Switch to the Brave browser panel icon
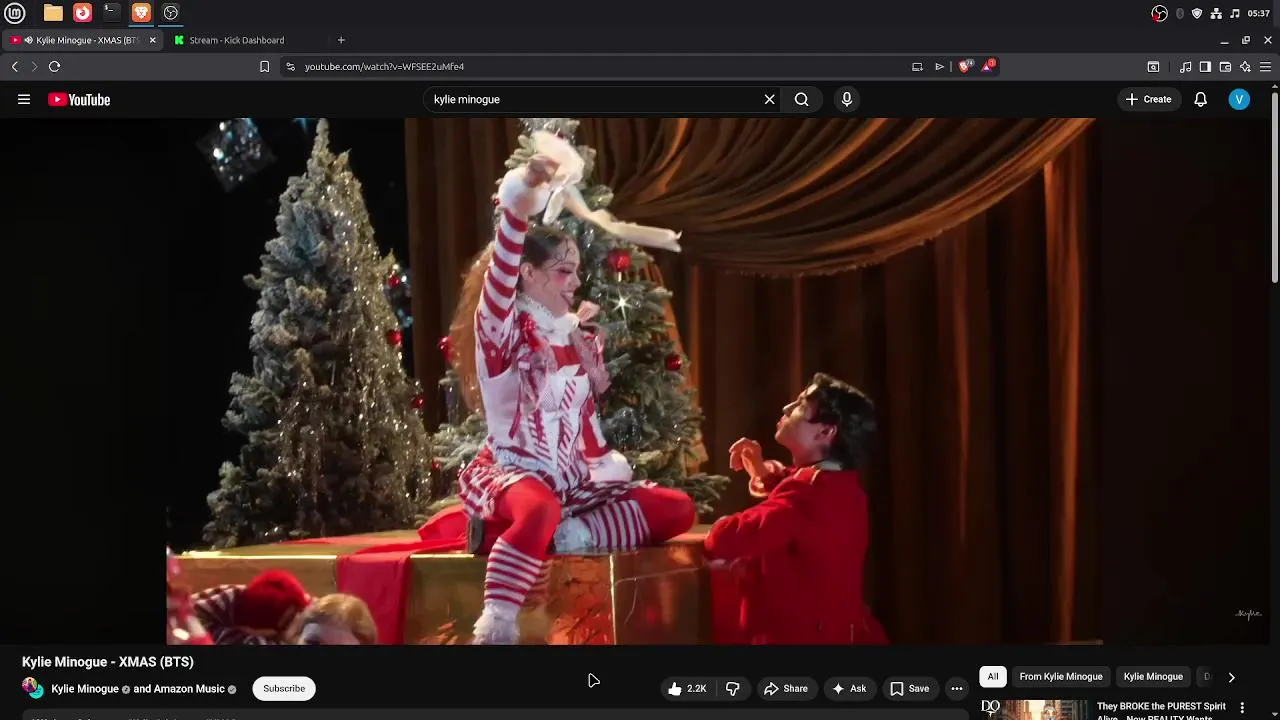This screenshot has width=1280, height=720. (x=141, y=13)
